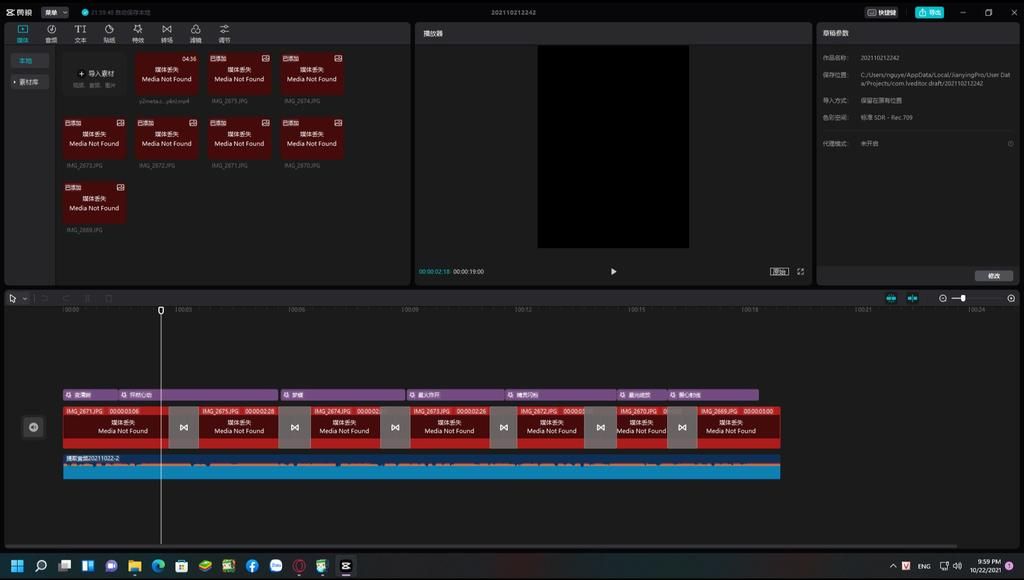The image size is (1024, 580).
Task: Select the last purple effect clip
Action: click(x=713, y=395)
